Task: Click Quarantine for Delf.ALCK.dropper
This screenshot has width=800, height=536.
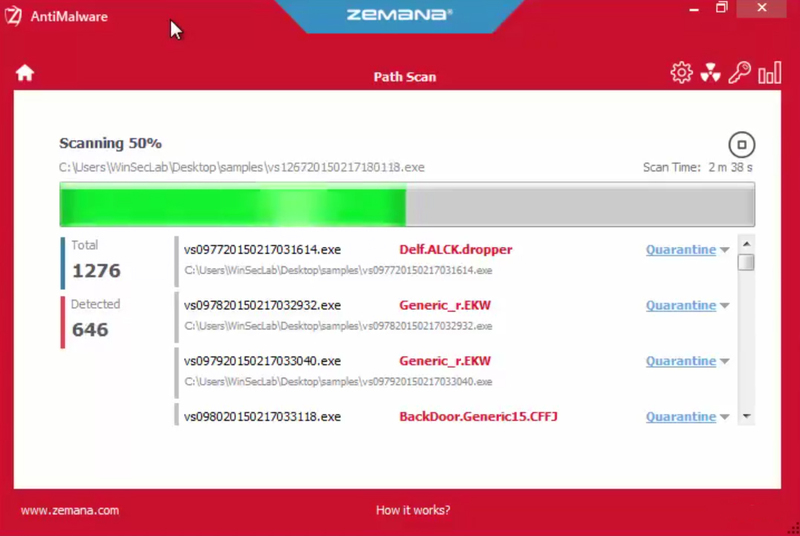Action: tap(681, 249)
